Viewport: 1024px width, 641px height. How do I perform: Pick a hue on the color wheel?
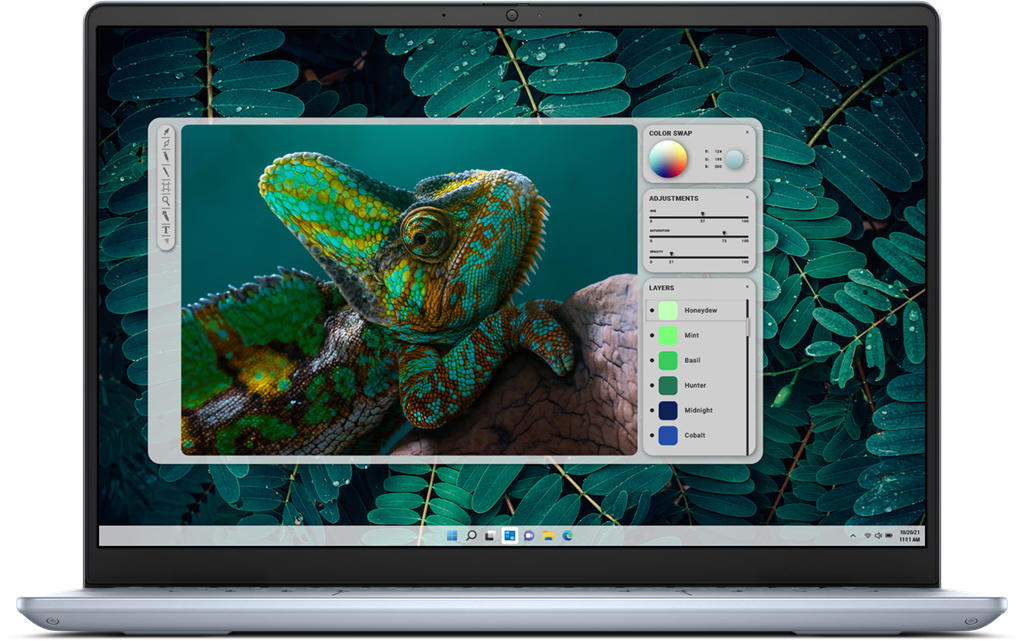coord(669,159)
